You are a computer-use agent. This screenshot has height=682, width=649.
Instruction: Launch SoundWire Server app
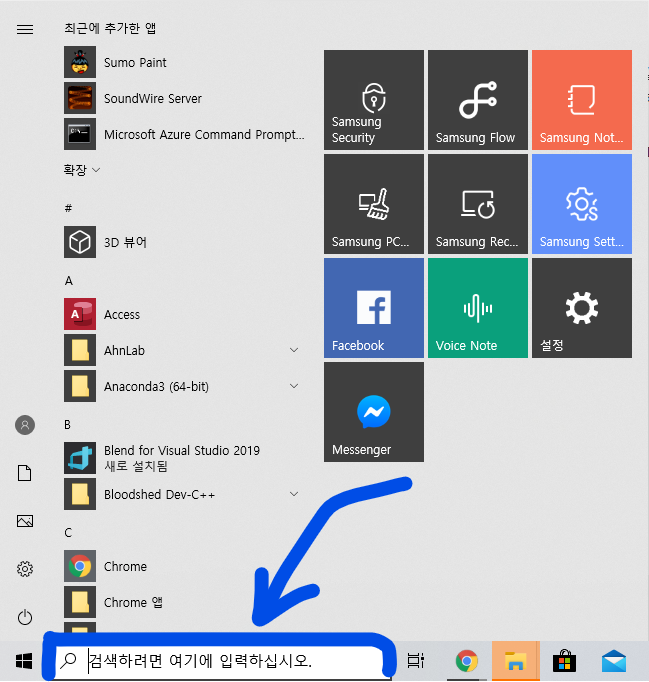tap(183, 98)
